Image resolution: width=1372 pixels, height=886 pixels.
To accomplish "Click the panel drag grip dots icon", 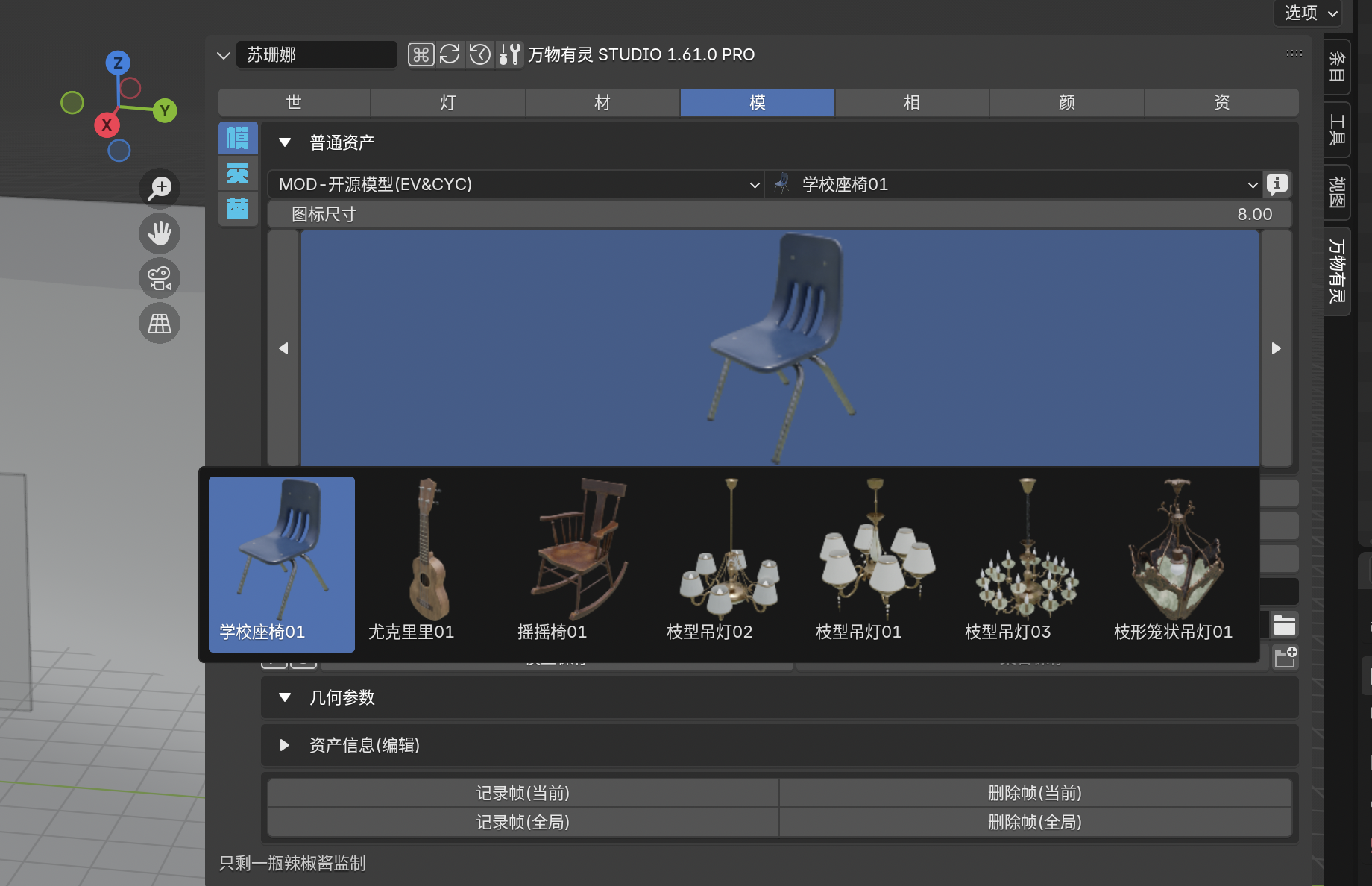I will pos(1294,54).
